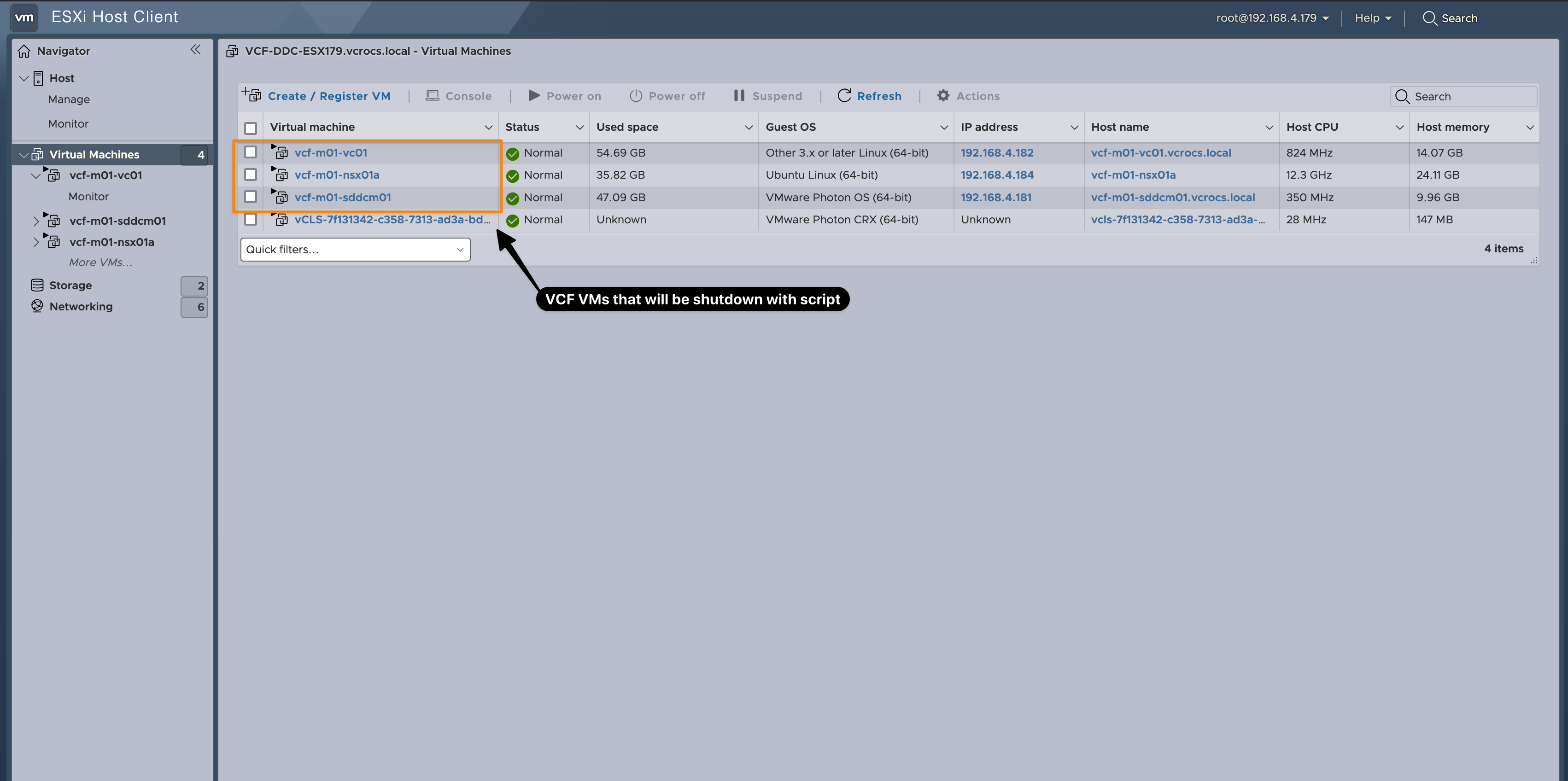Open the root@192.168.4.179 user dropdown
Viewport: 1568px width, 781px height.
click(1271, 18)
